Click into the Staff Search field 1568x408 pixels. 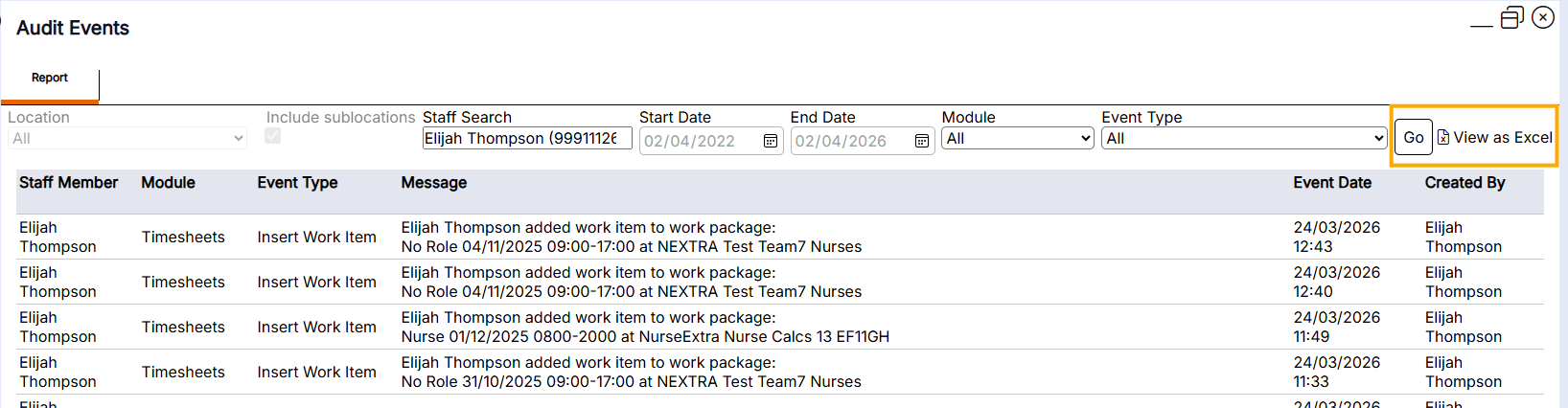526,139
